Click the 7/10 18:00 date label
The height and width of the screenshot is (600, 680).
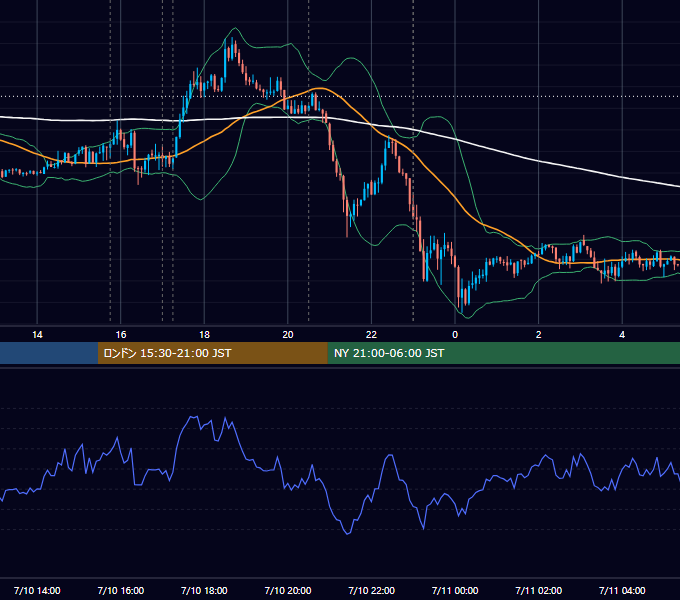tap(204, 590)
